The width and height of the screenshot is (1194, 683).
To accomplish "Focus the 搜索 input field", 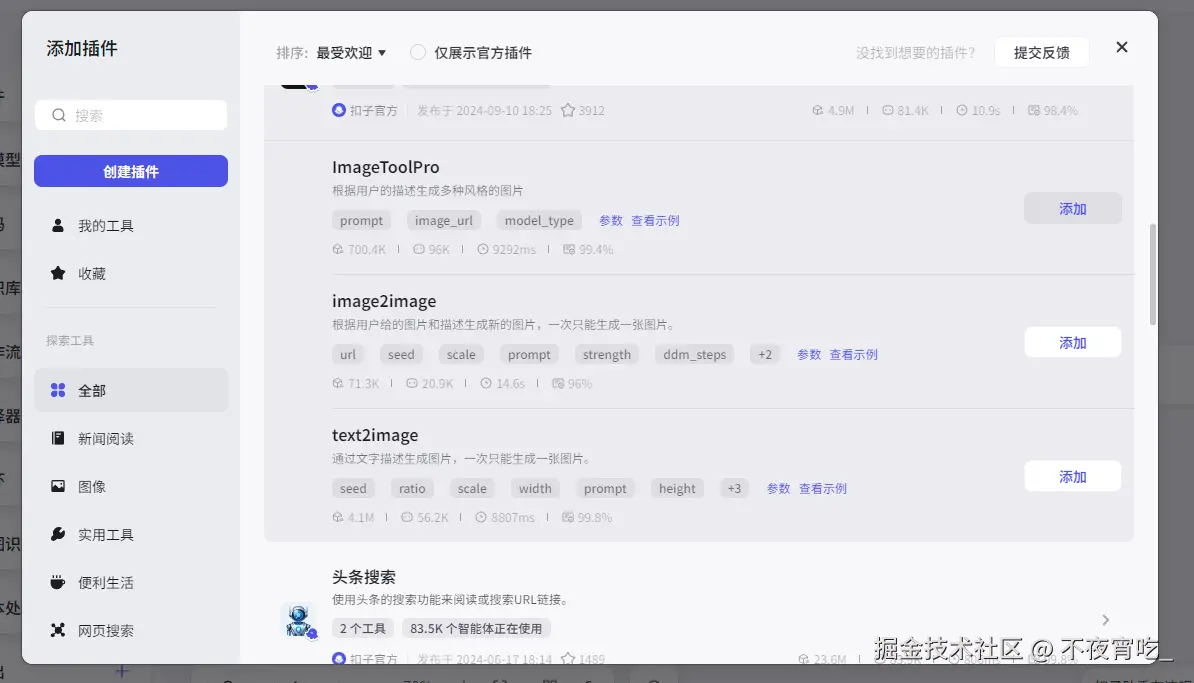I will coord(131,115).
